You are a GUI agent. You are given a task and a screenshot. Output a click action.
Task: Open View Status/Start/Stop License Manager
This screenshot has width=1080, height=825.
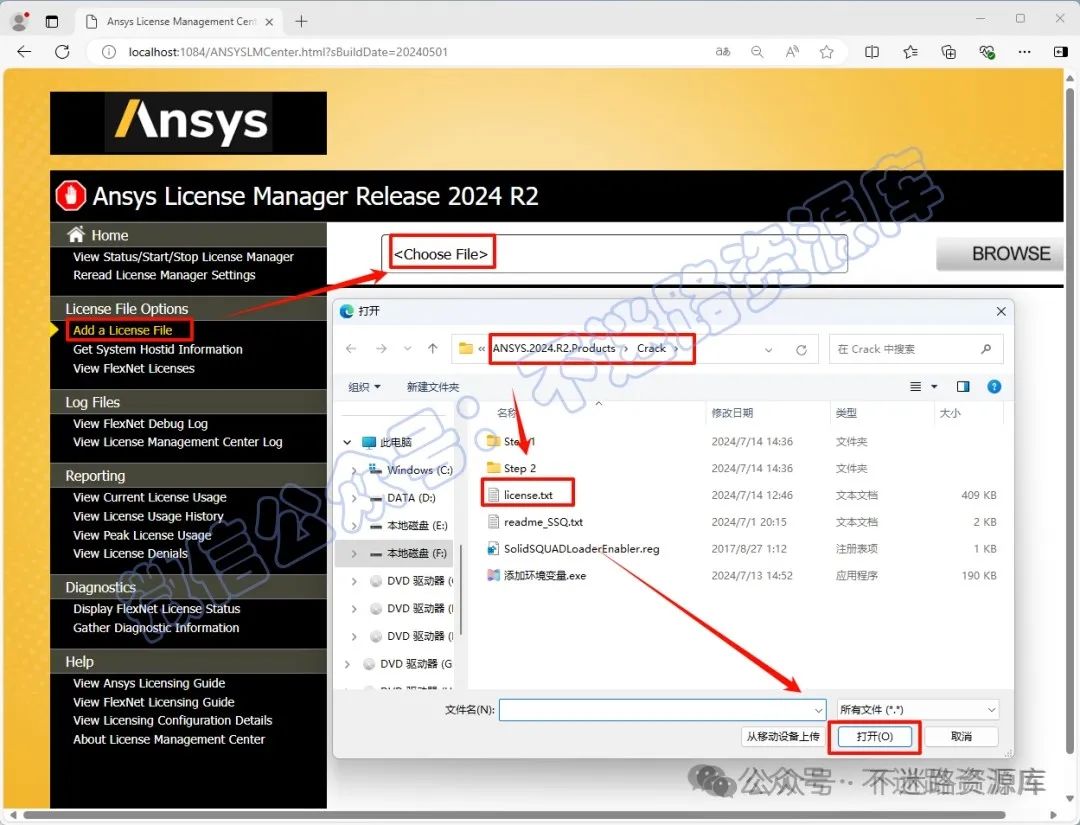pyautogui.click(x=183, y=257)
